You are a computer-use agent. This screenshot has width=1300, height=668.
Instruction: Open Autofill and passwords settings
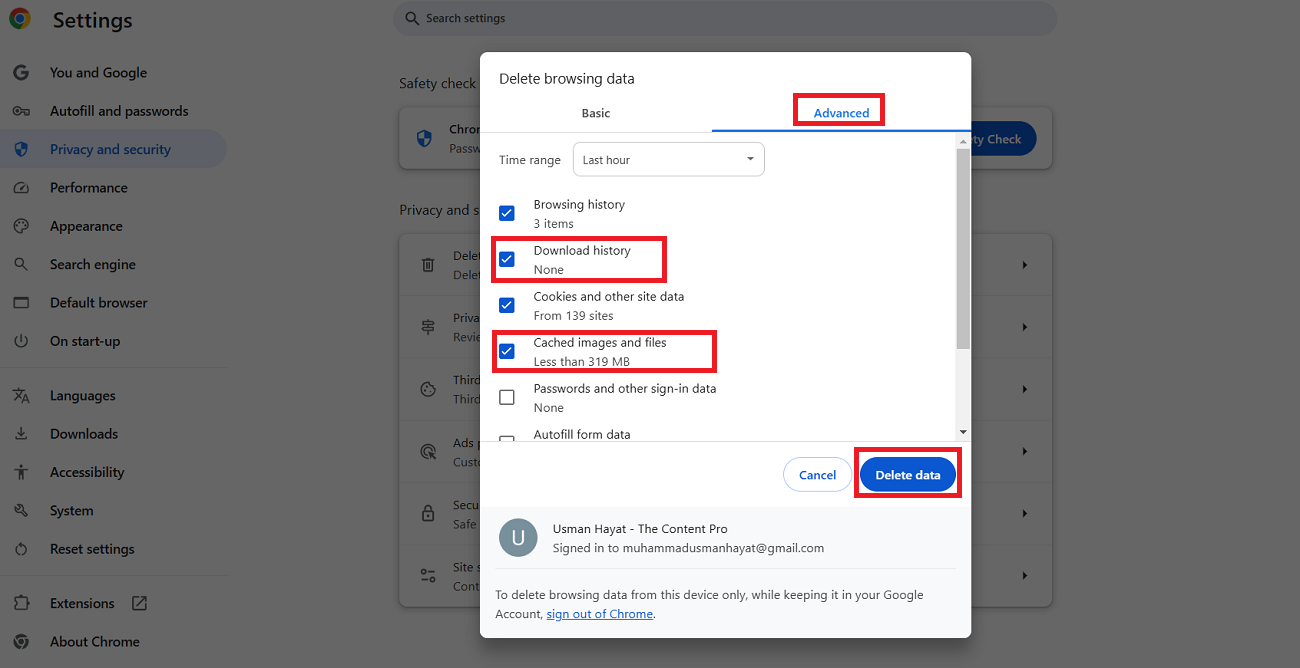point(119,111)
